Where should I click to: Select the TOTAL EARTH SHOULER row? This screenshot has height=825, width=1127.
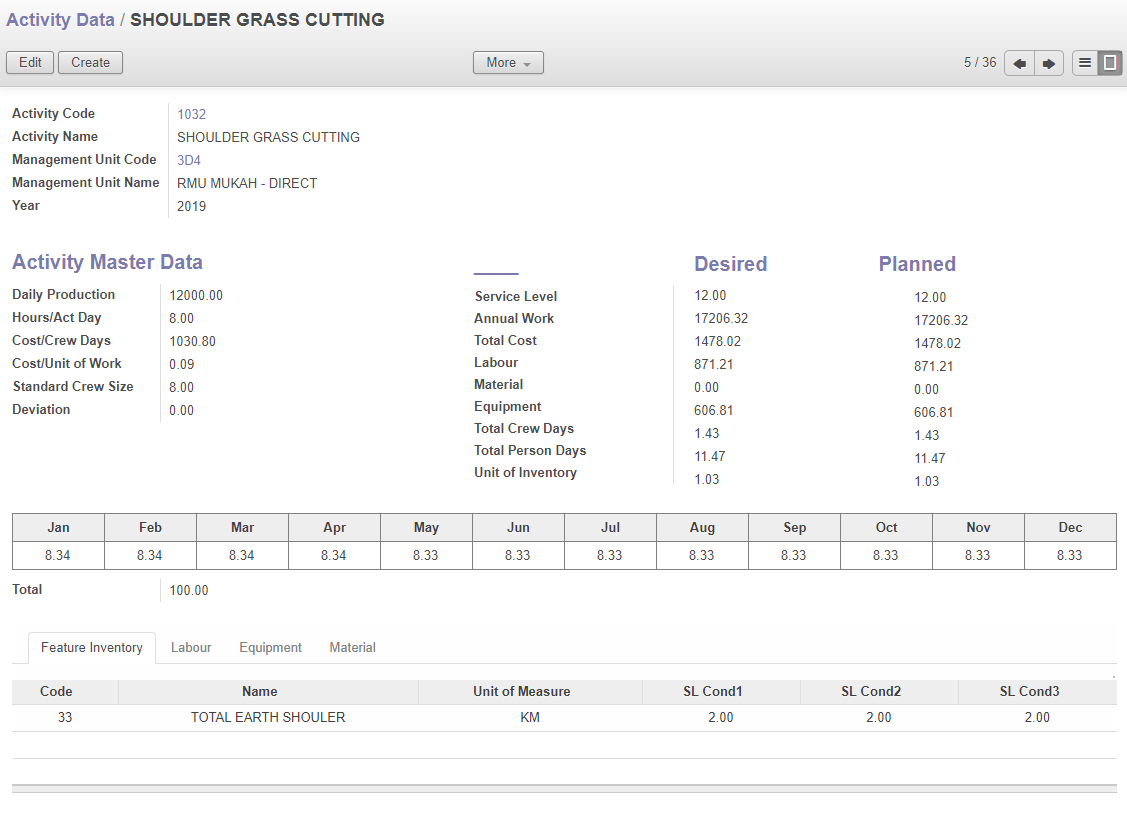point(268,718)
